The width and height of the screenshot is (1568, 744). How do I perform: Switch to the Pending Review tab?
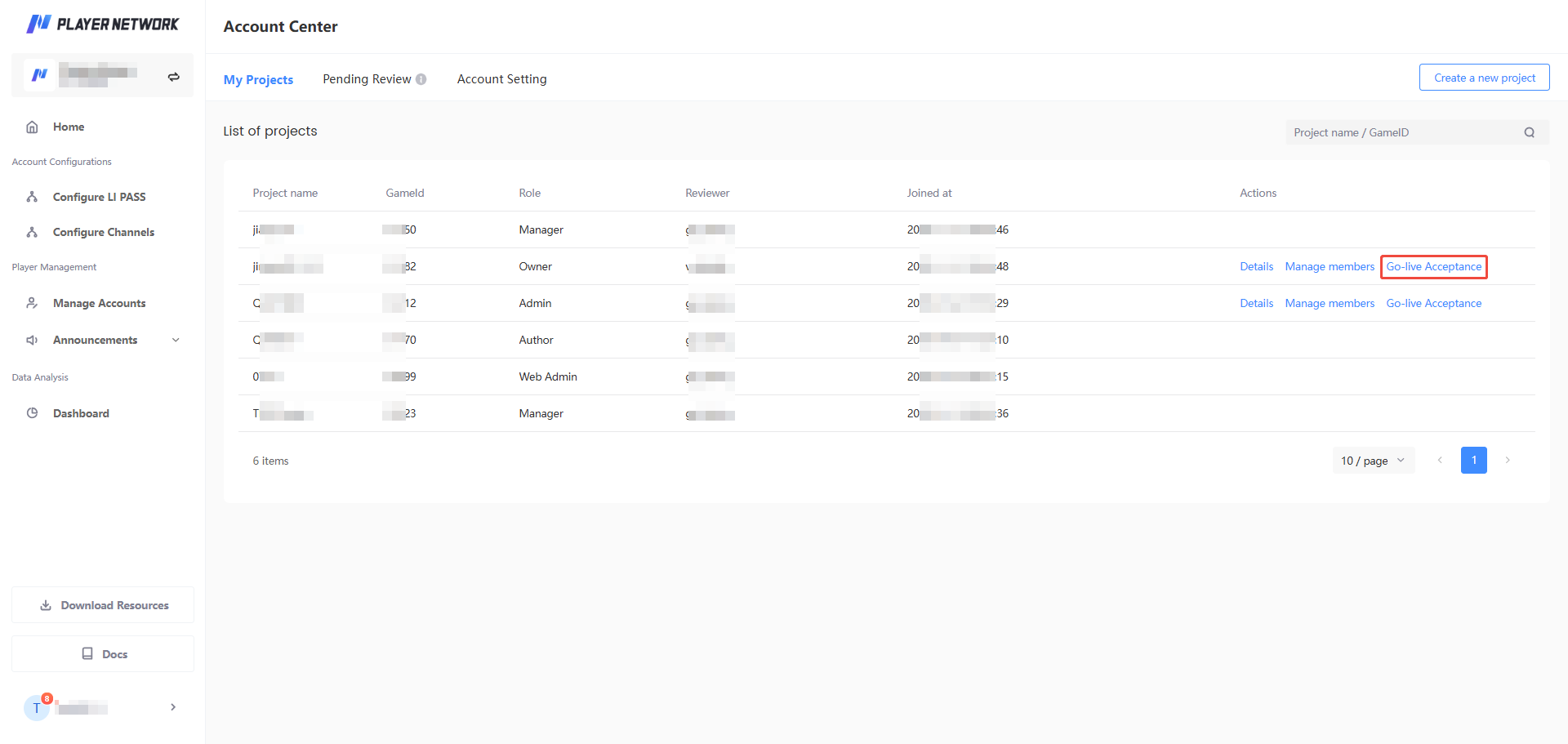[367, 79]
